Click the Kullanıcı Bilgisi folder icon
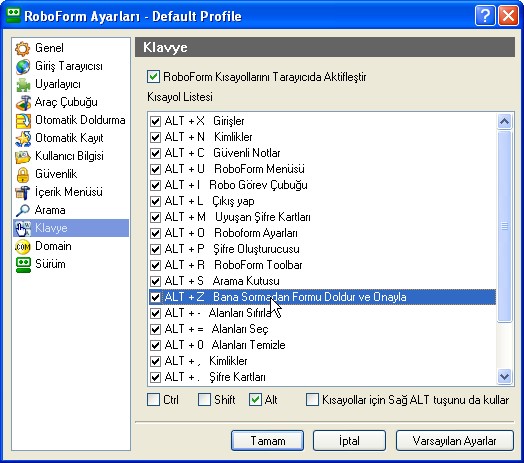Viewport: 524px width, 463px height. 23,156
